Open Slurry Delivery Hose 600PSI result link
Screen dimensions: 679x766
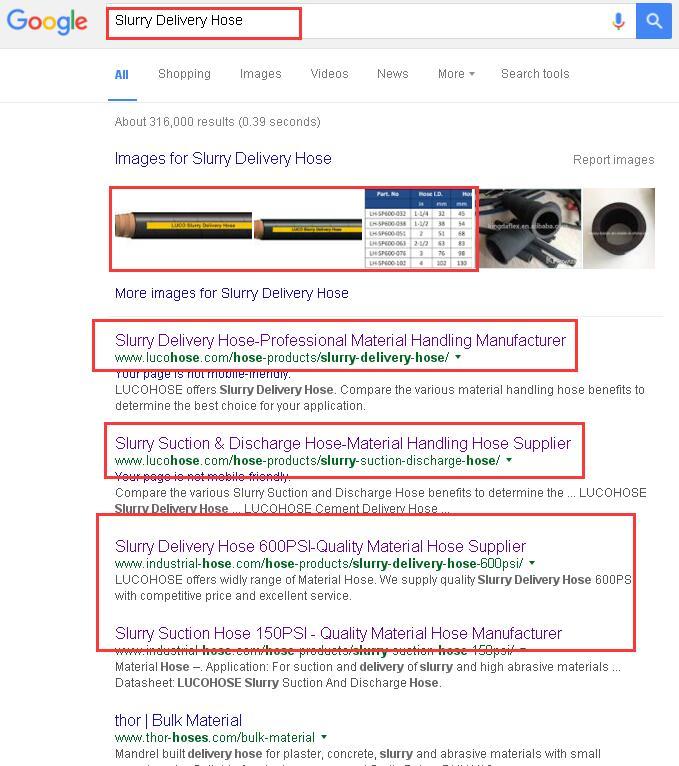pos(320,546)
